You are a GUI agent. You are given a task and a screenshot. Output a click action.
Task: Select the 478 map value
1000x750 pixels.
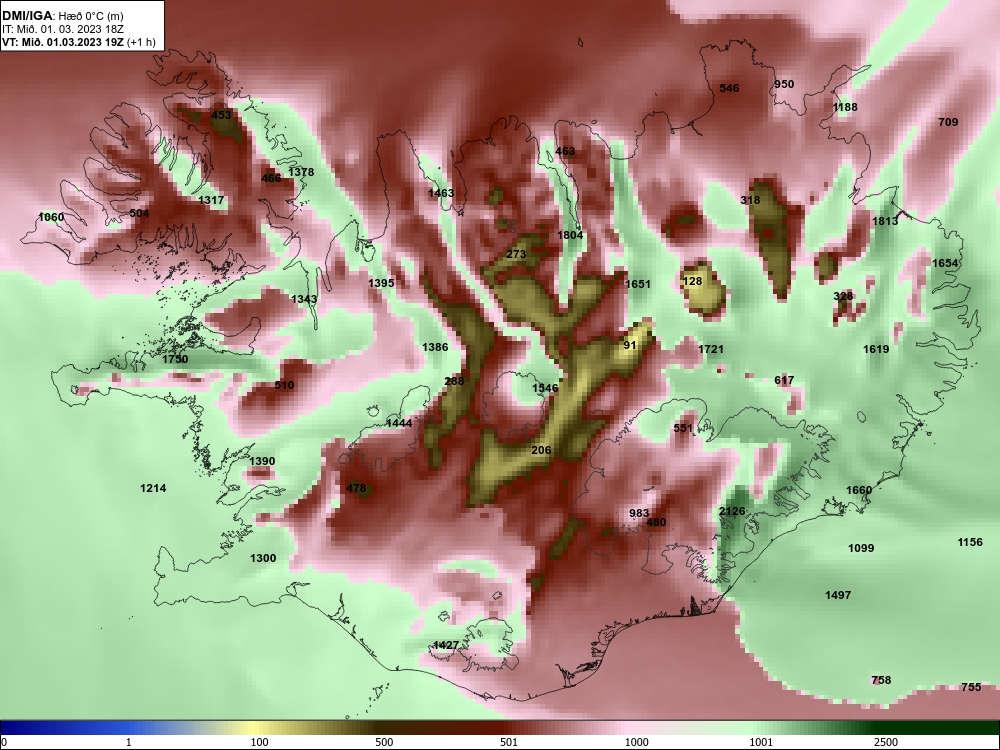click(356, 489)
